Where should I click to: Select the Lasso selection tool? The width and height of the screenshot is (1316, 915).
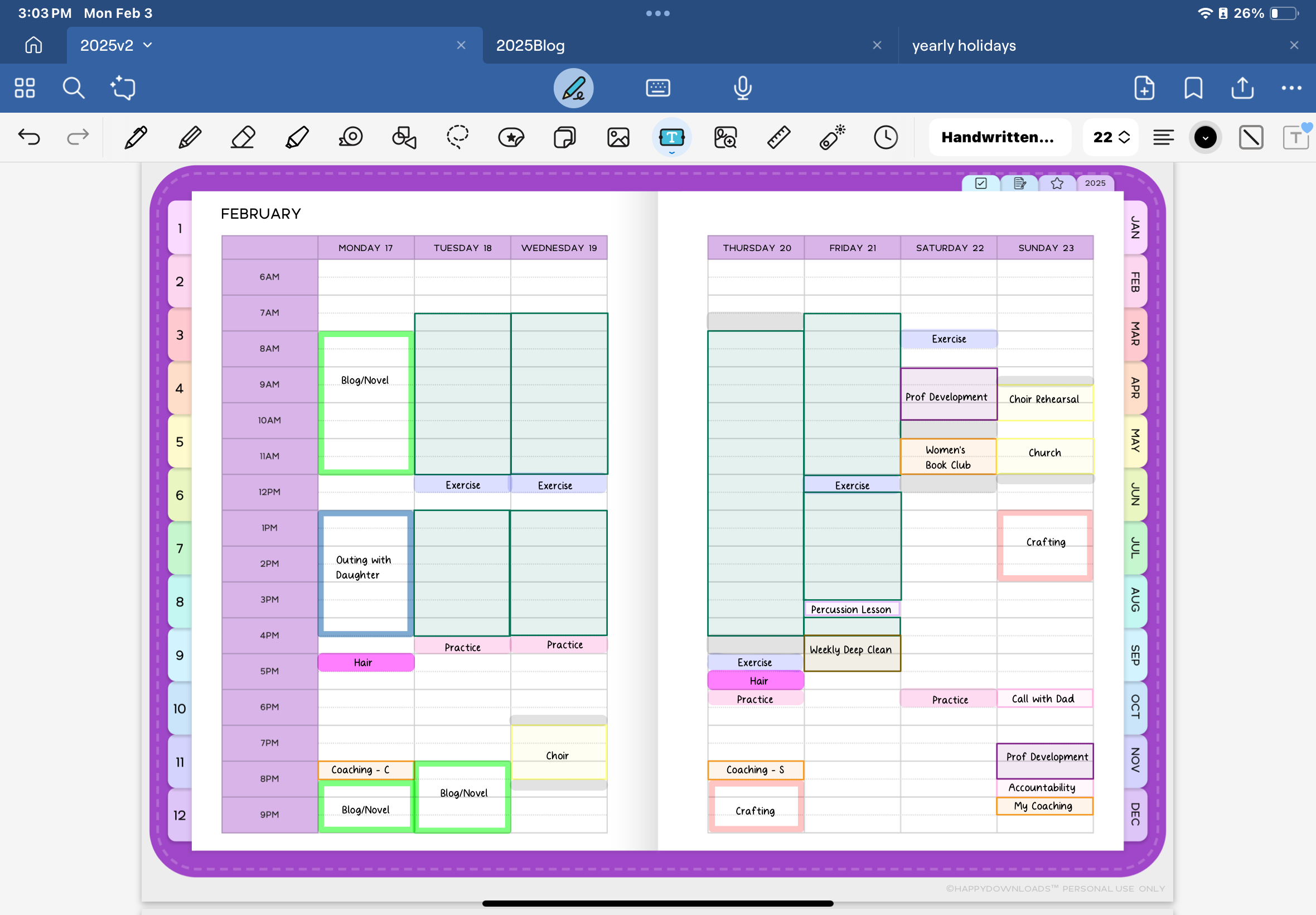point(457,138)
